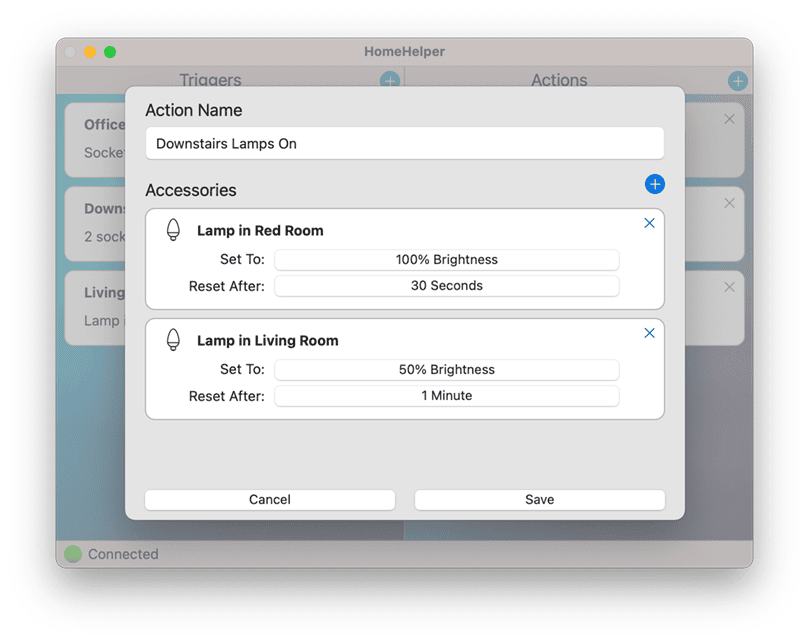809x642 pixels.
Task: Focus the Action Name text field
Action: pyautogui.click(x=404, y=144)
